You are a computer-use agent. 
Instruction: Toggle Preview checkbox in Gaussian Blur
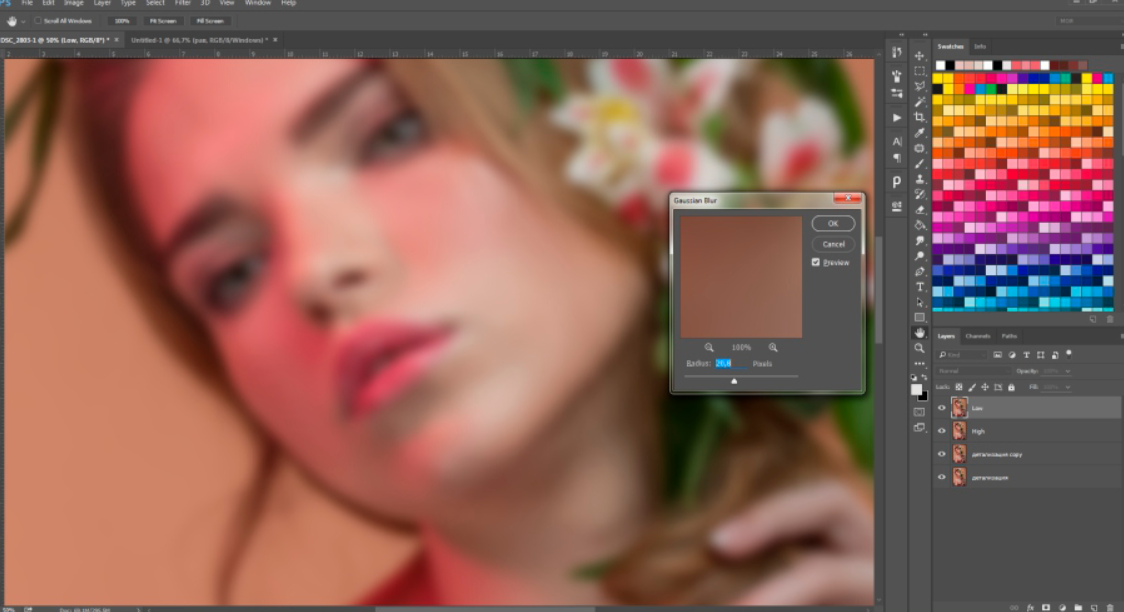(x=816, y=262)
